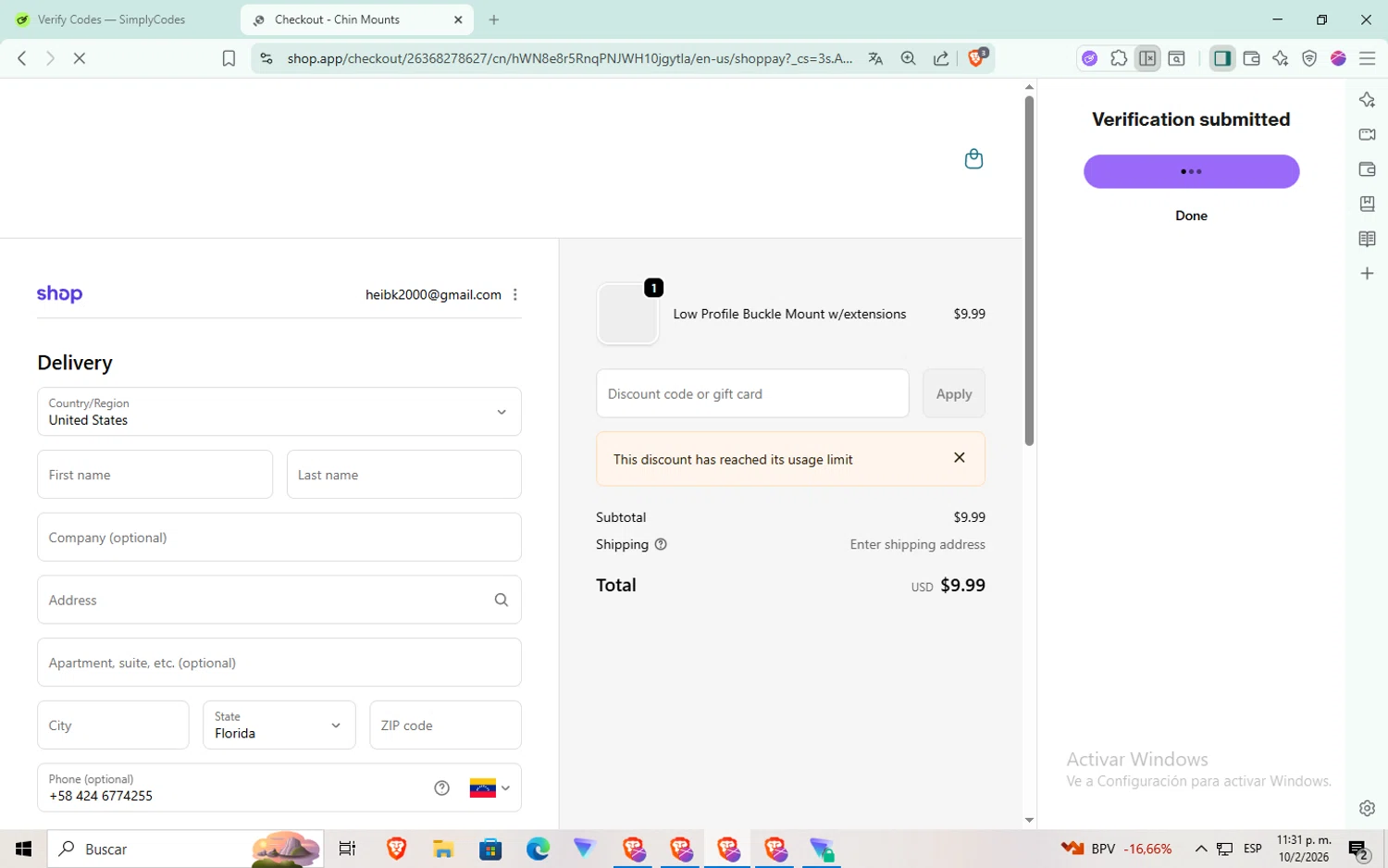
Task: Click the First name field
Action: point(155,475)
